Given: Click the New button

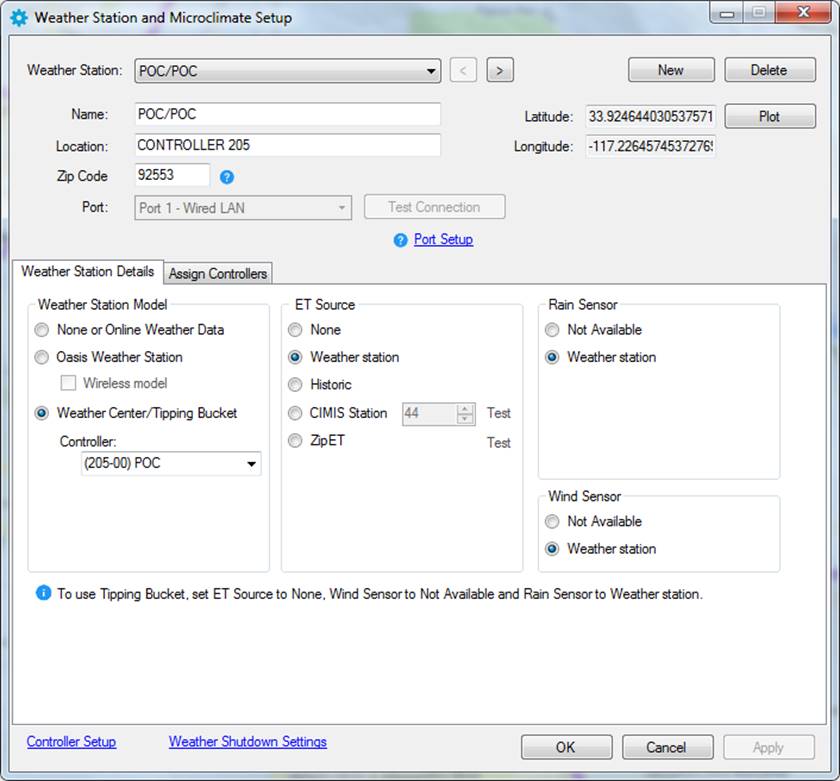Looking at the screenshot, I should 671,70.
